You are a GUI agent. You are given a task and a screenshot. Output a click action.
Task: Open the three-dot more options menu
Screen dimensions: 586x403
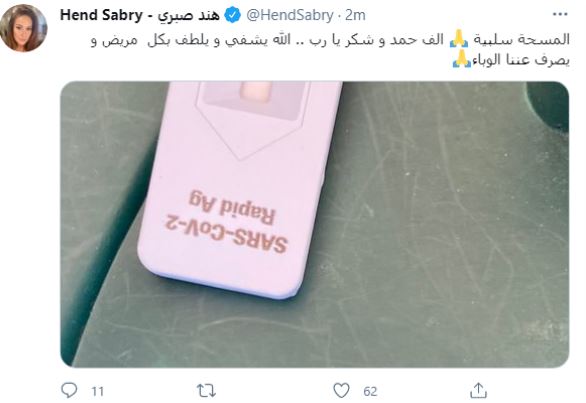[560, 15]
